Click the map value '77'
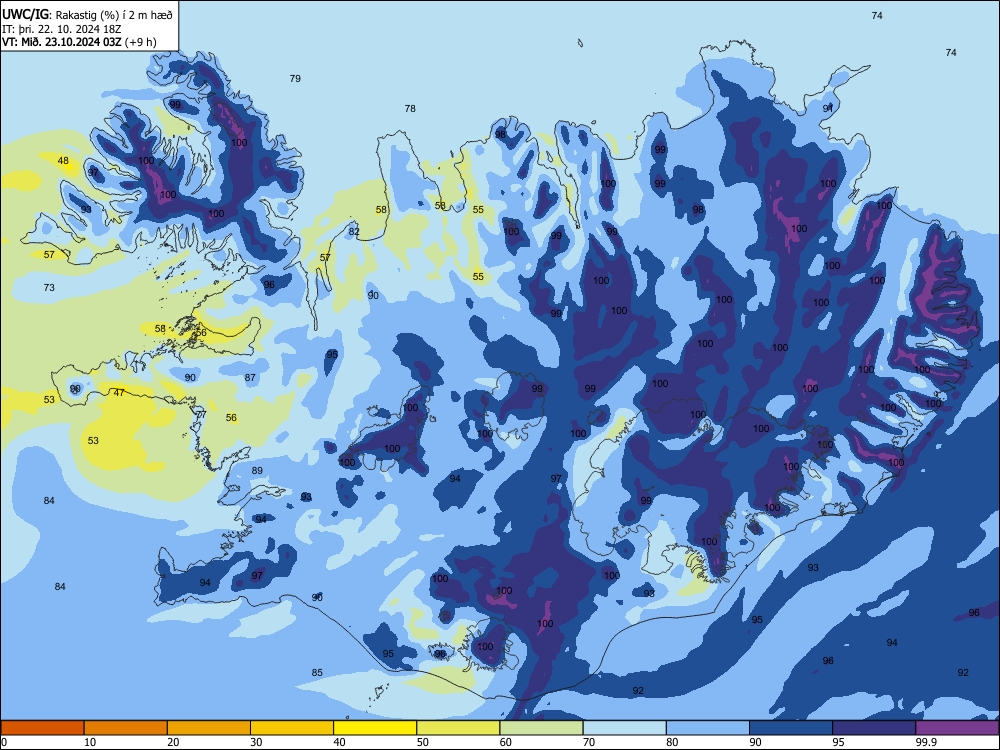Screen dimensions: 1000x750 202,415
